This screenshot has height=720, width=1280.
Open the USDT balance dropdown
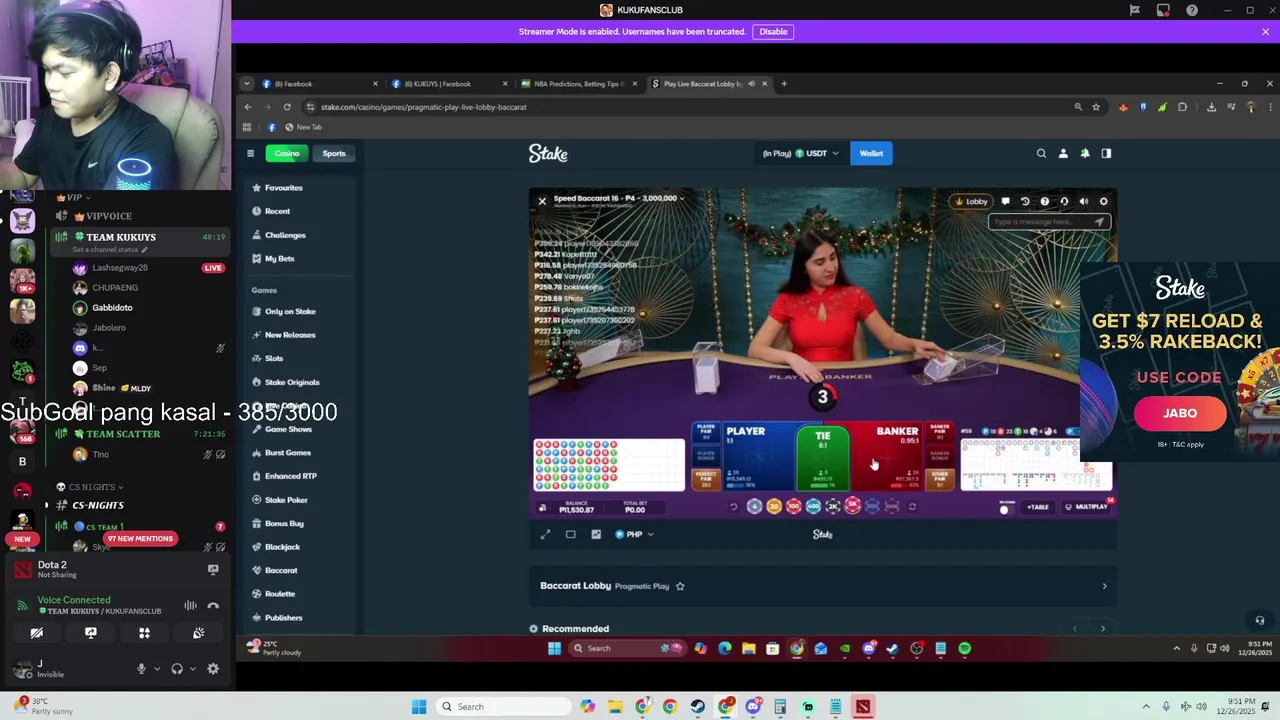pos(799,153)
